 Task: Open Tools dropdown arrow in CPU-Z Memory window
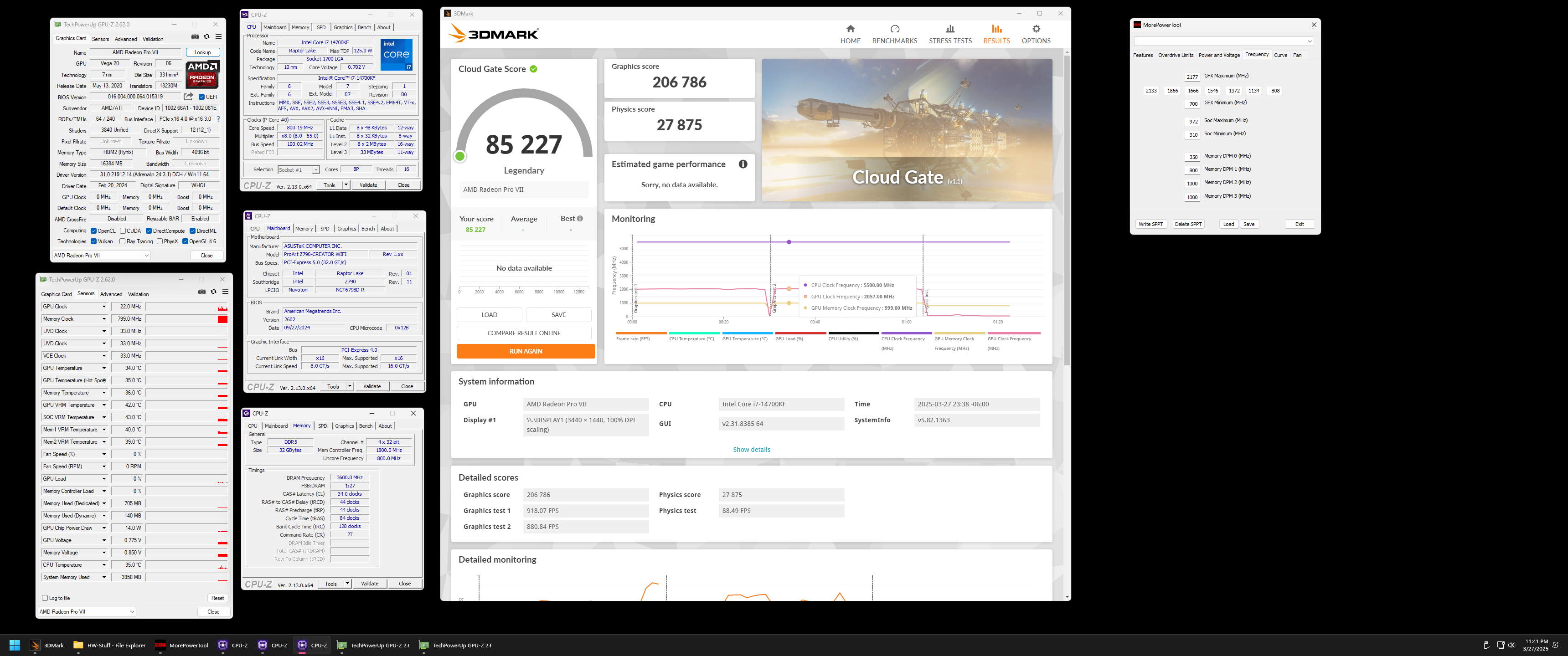pos(348,584)
